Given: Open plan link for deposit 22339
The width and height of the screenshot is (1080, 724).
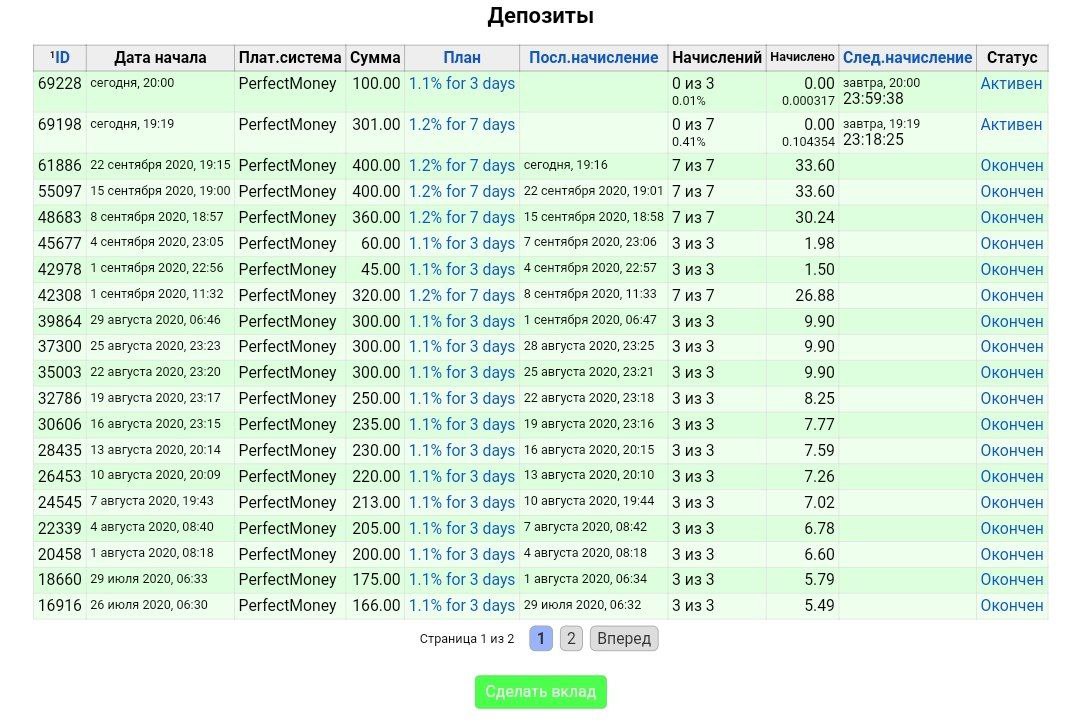Looking at the screenshot, I should (x=461, y=528).
